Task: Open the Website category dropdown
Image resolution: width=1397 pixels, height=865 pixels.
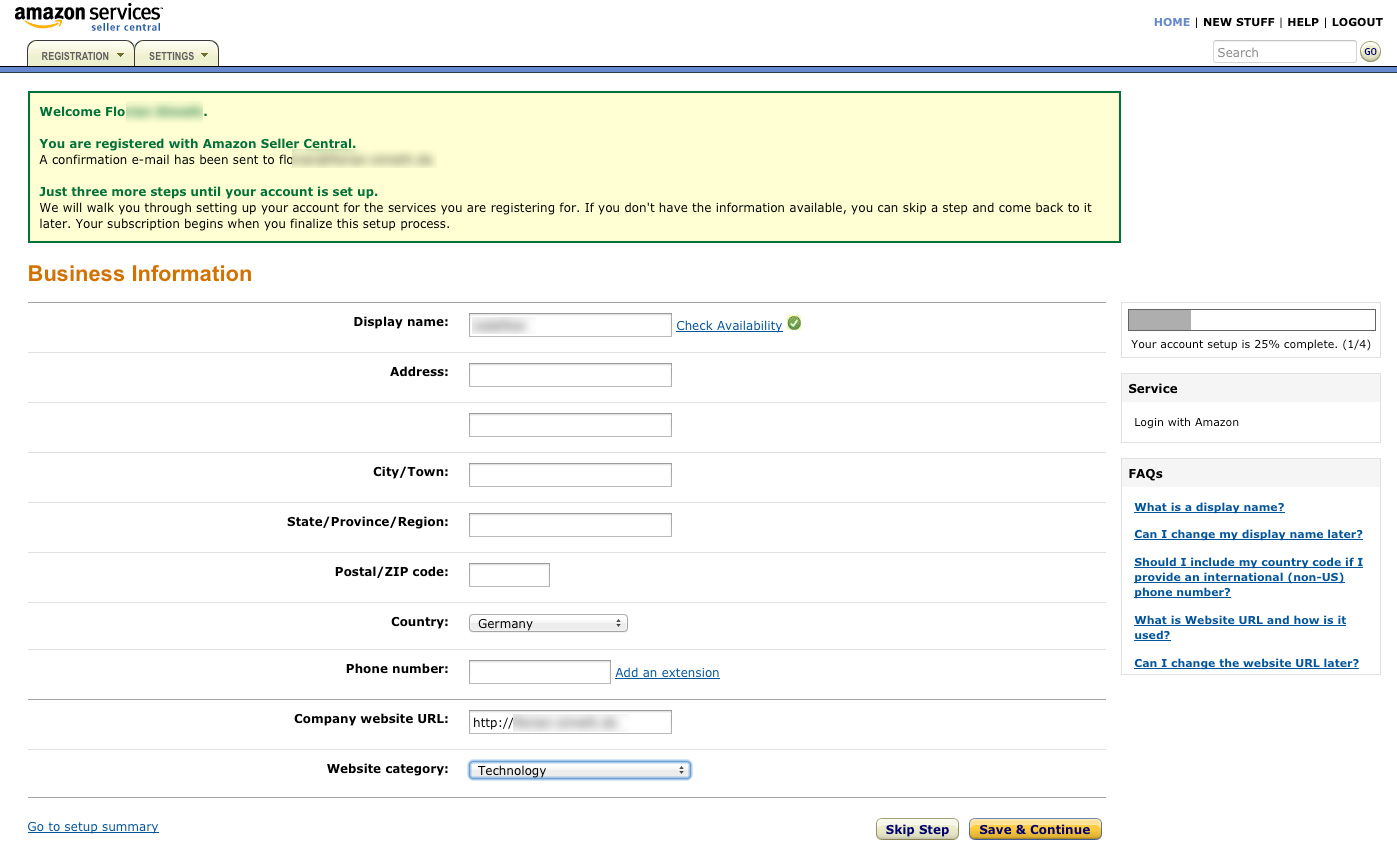Action: (580, 770)
